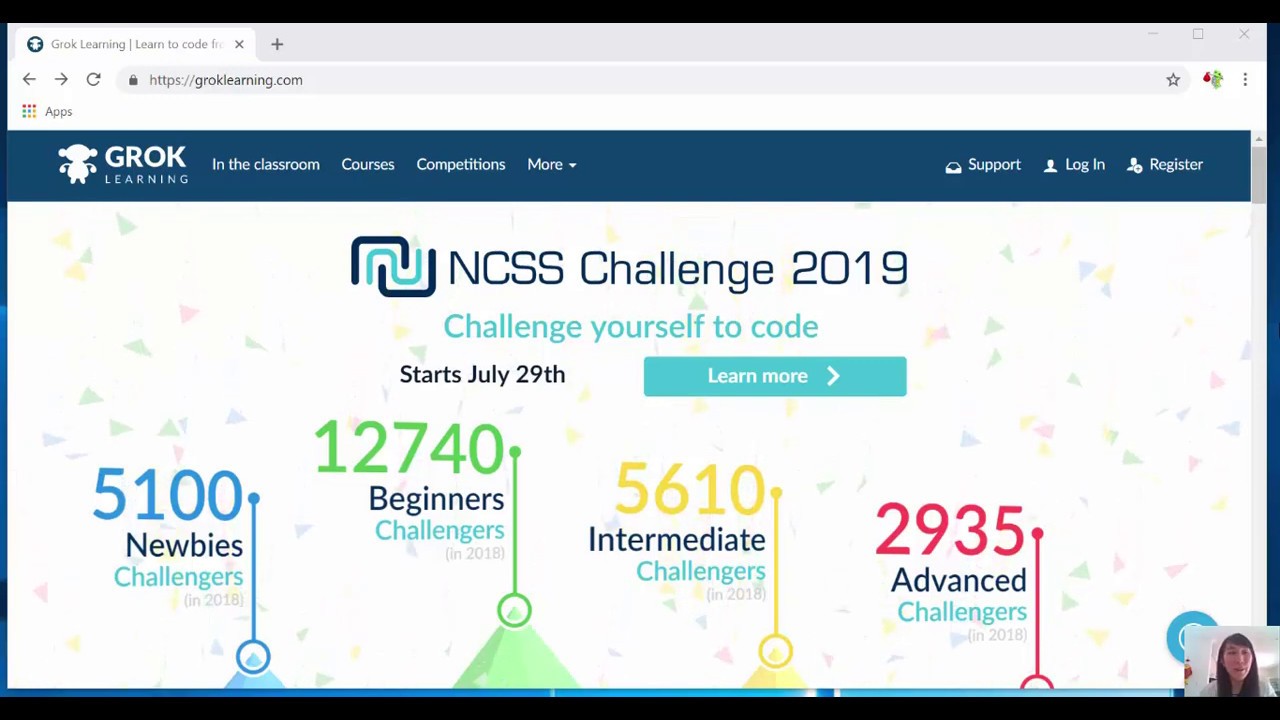Open the Competitions page

click(461, 164)
